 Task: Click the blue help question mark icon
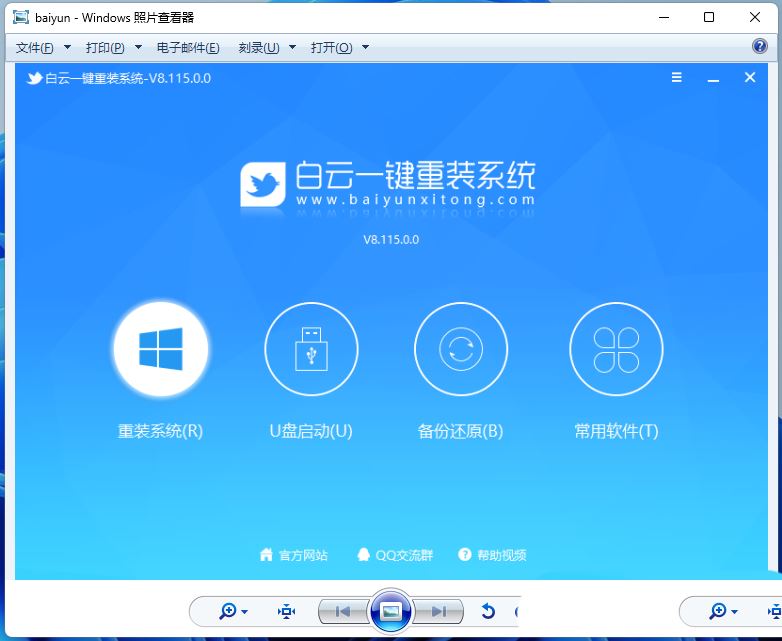[x=759, y=47]
